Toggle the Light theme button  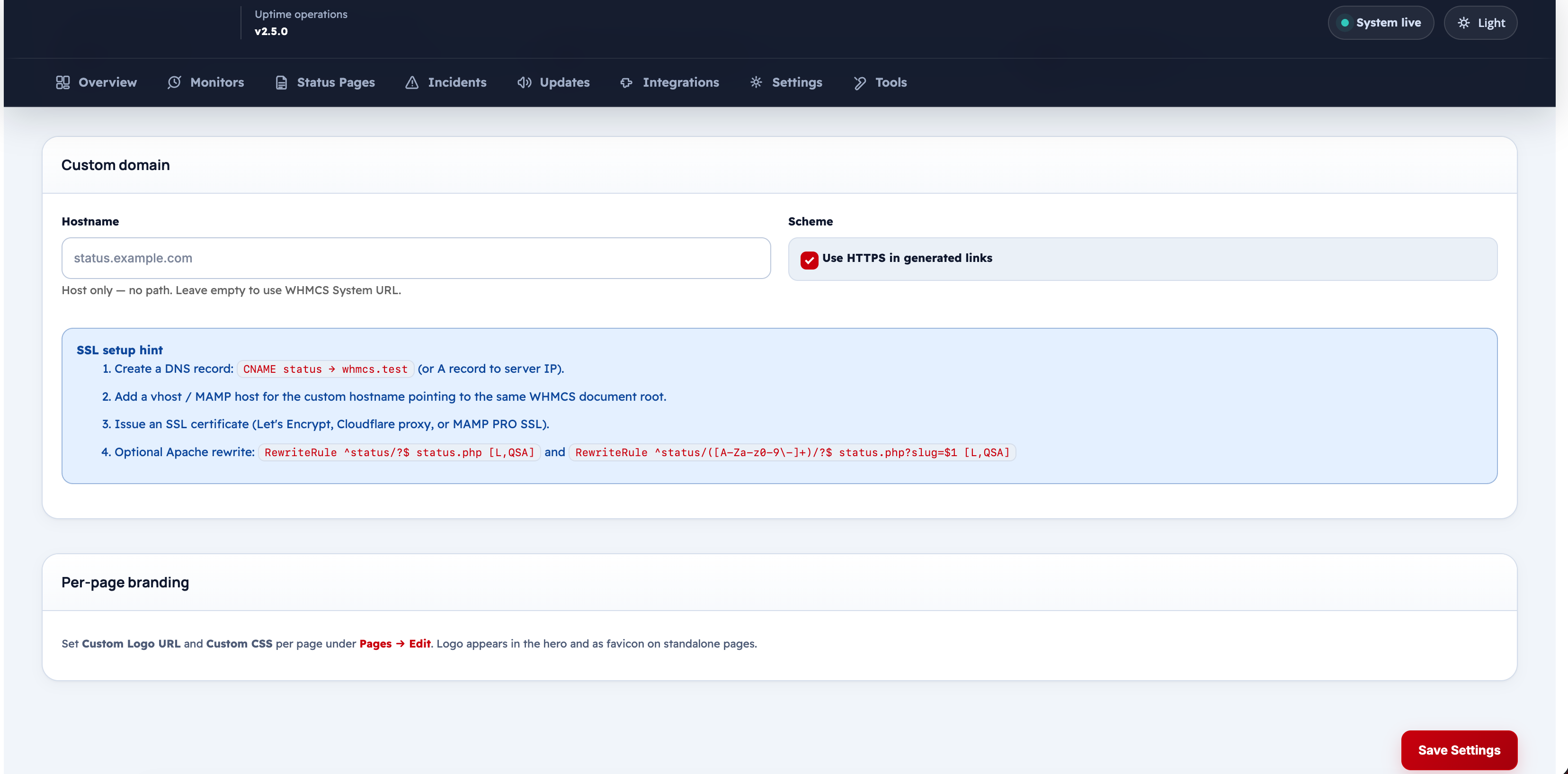pyautogui.click(x=1480, y=23)
